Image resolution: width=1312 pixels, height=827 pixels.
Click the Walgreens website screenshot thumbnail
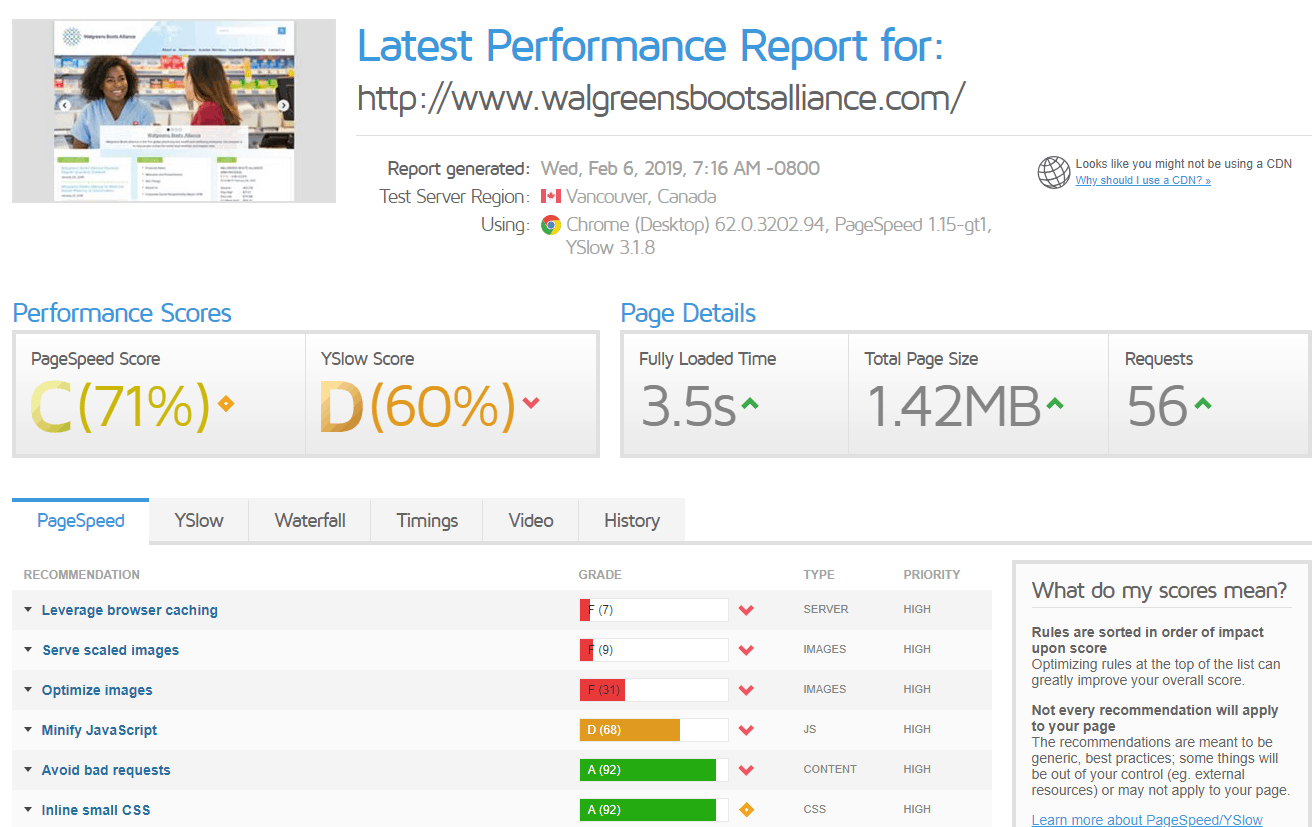pos(174,111)
